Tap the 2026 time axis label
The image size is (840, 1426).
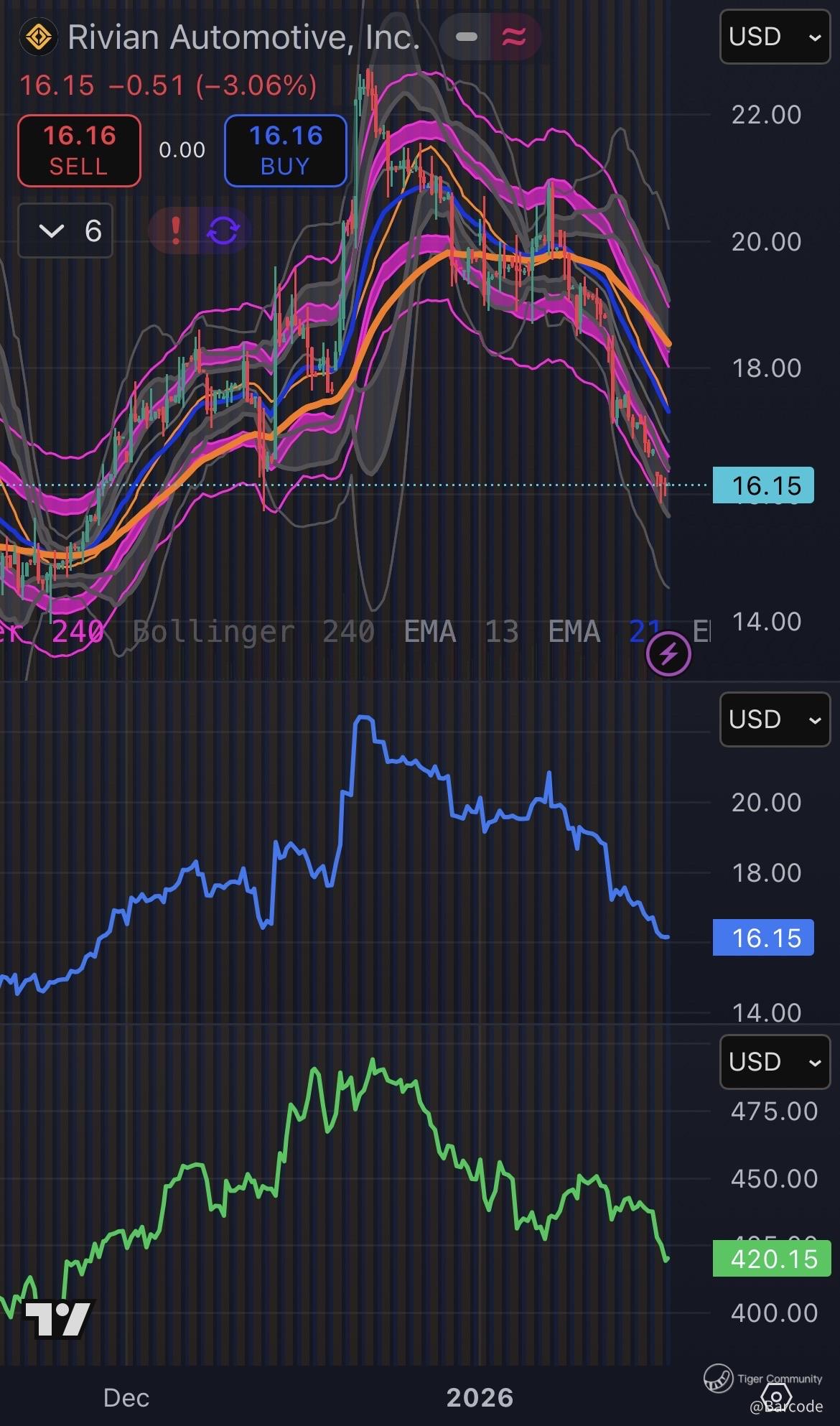coord(480,1398)
